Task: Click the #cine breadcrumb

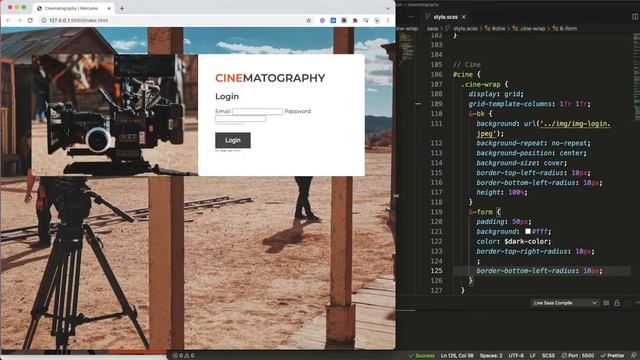Action: (x=498, y=29)
